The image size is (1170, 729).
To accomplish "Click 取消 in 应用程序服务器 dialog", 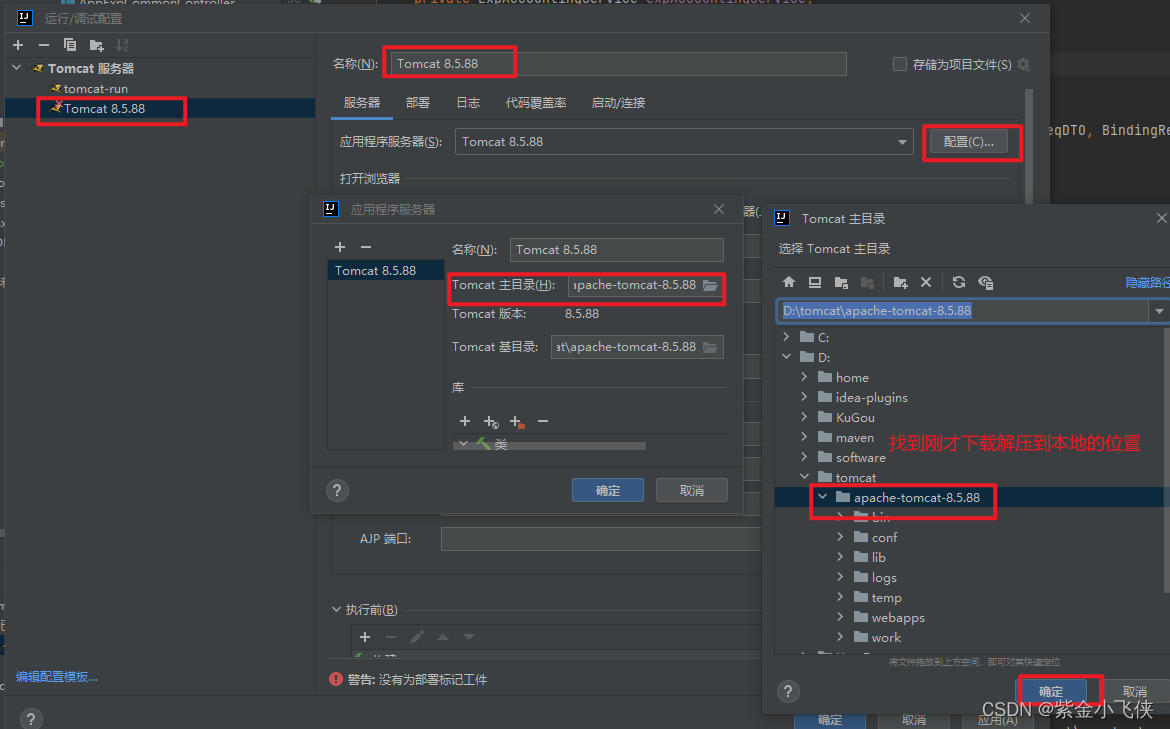I will click(692, 490).
